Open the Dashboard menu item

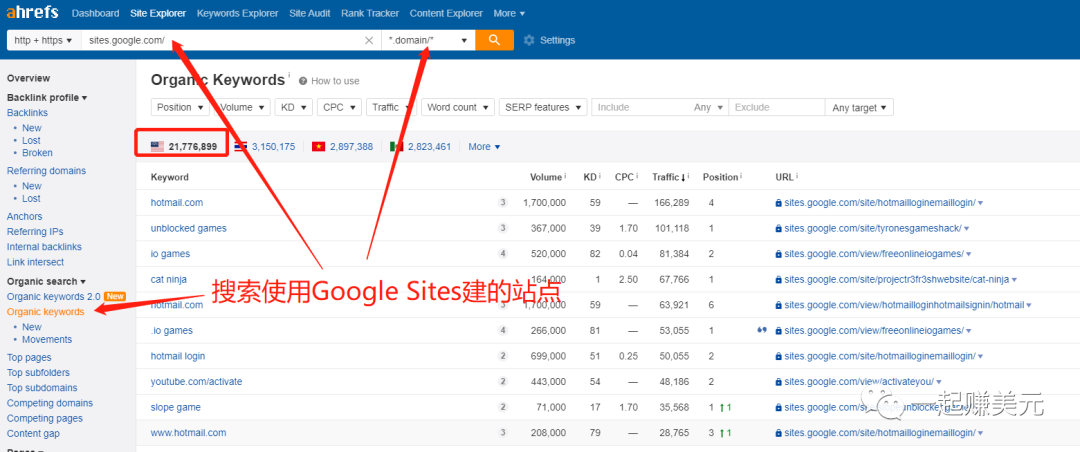point(95,13)
